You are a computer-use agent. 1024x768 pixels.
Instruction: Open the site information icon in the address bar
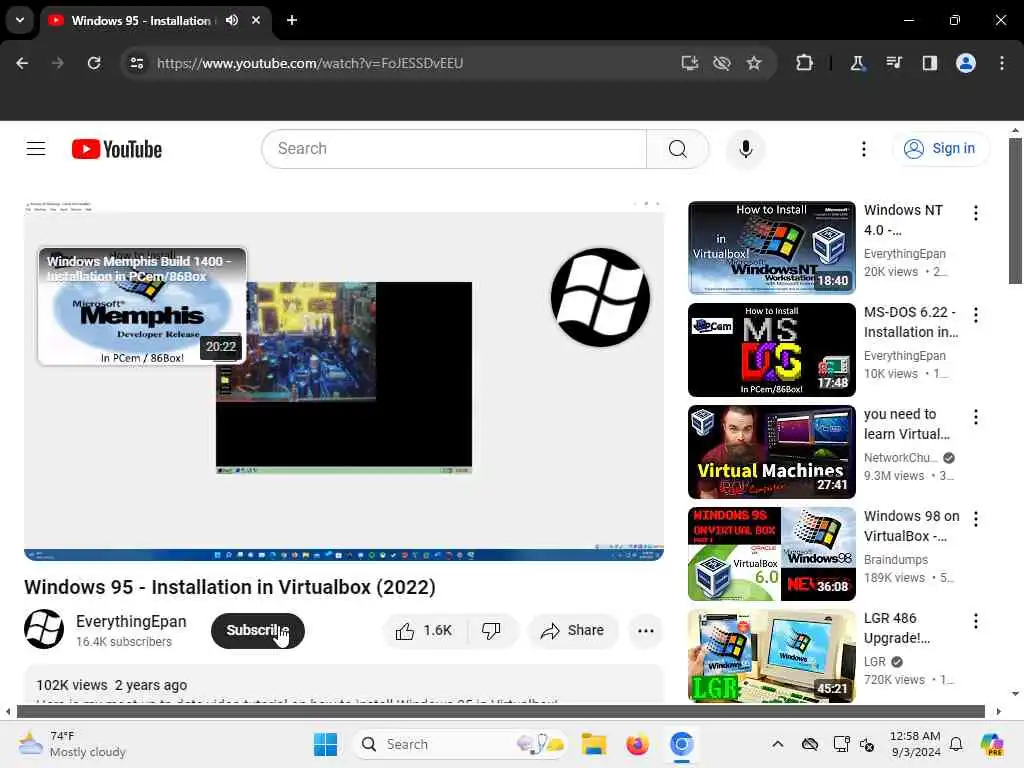click(137, 63)
